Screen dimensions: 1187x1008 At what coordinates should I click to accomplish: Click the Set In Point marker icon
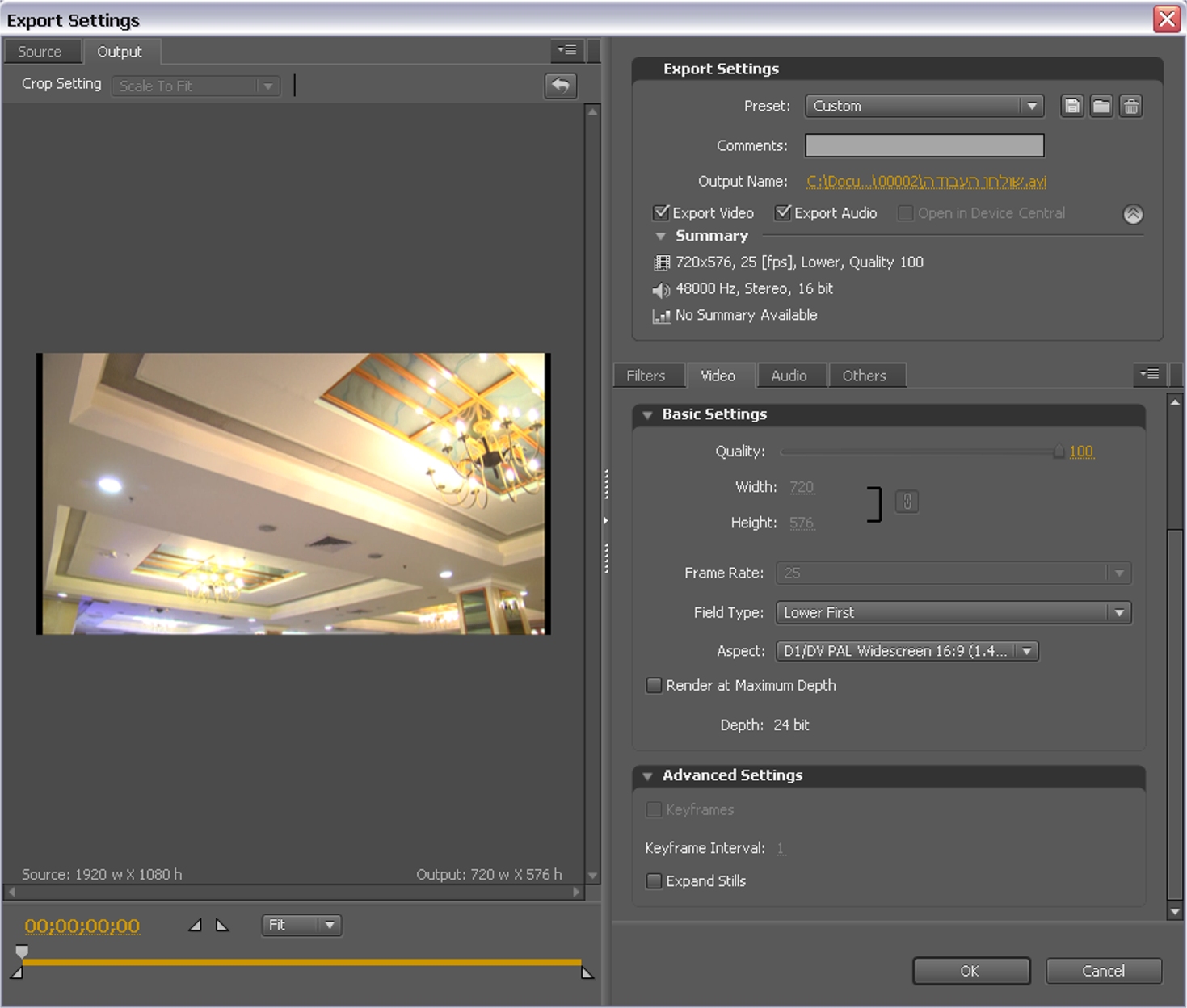[x=195, y=925]
